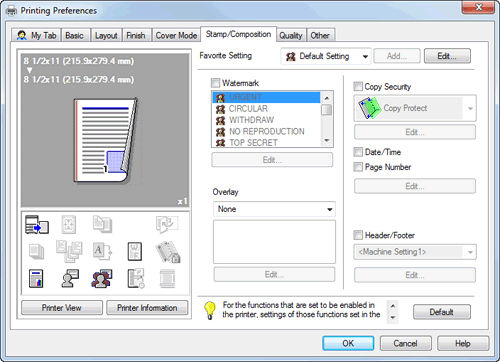Click the grayed banner roll paper icon
500x362 pixels.
167,279
